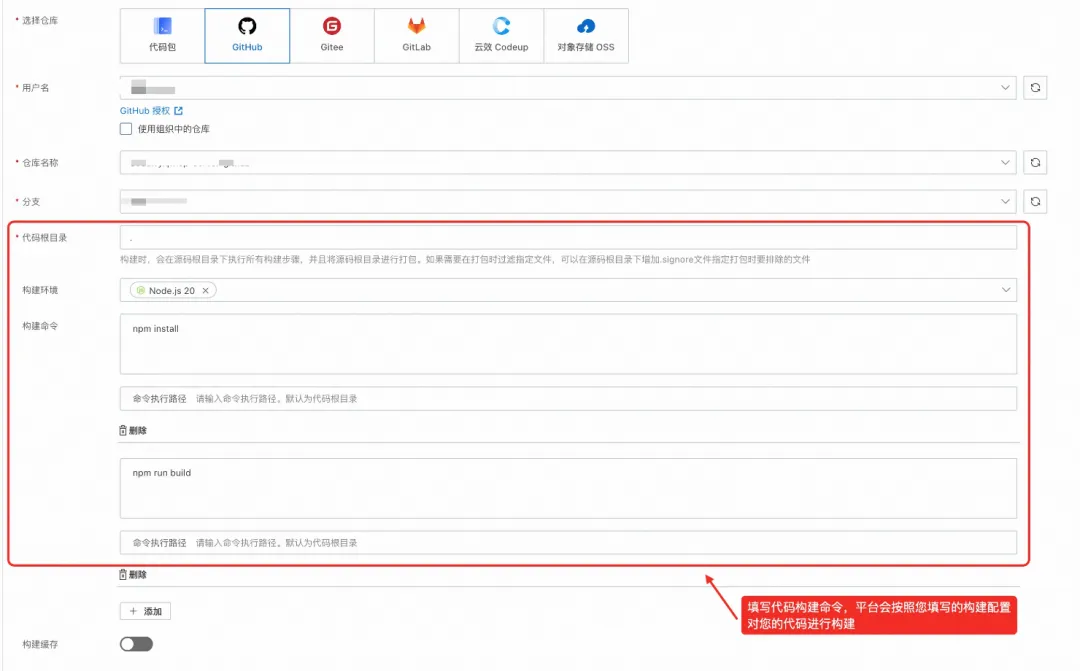Click the GitLab fox icon

pos(417,26)
